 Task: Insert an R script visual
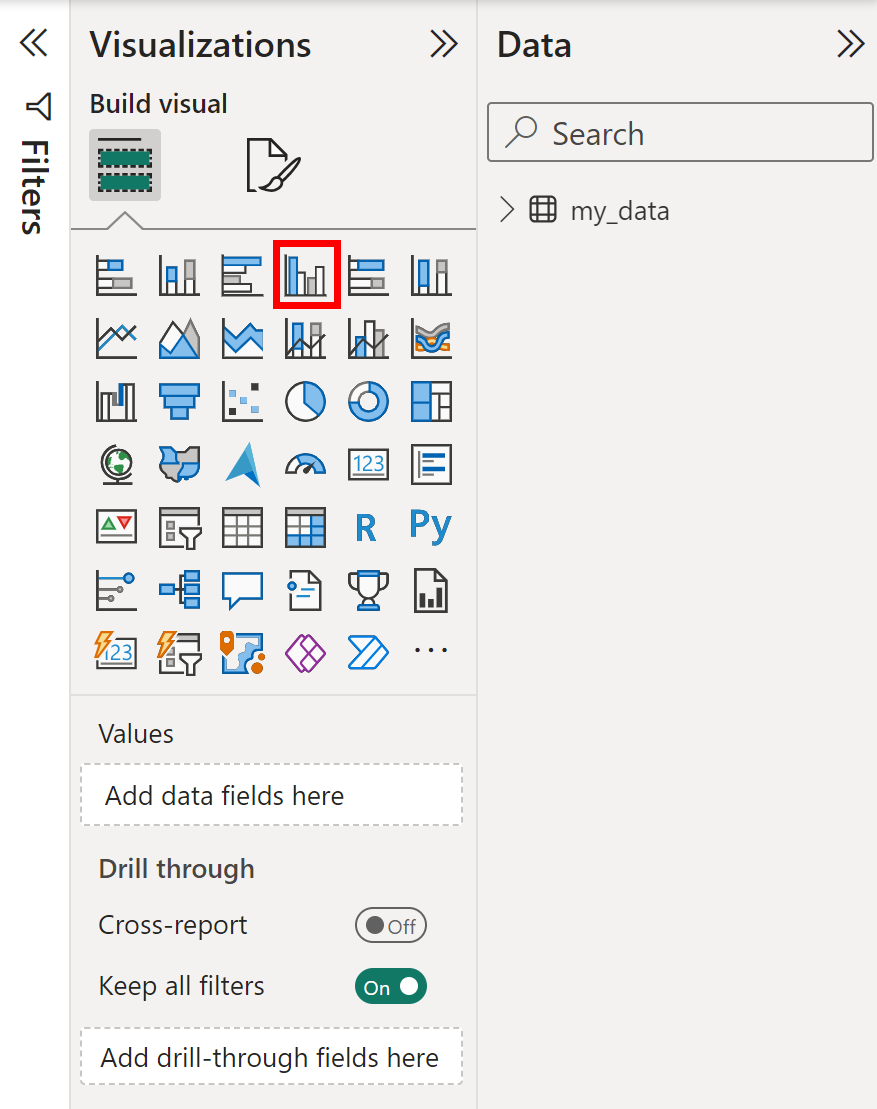point(366,528)
